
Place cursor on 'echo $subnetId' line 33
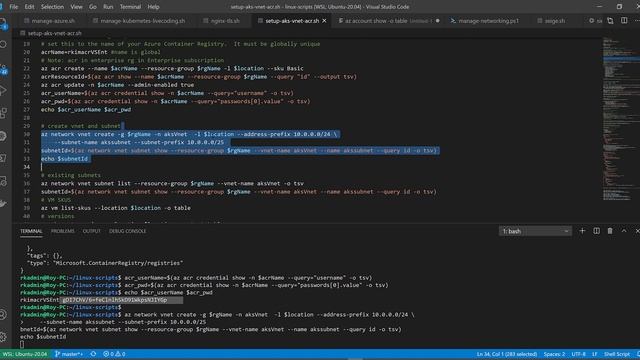(x=64, y=159)
